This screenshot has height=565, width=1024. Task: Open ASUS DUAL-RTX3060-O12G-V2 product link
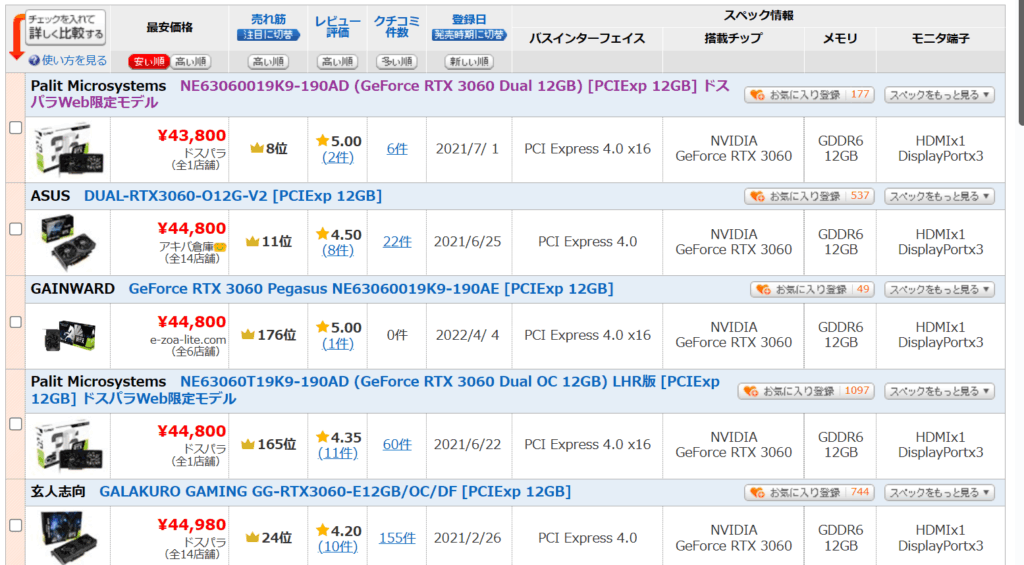tap(232, 196)
